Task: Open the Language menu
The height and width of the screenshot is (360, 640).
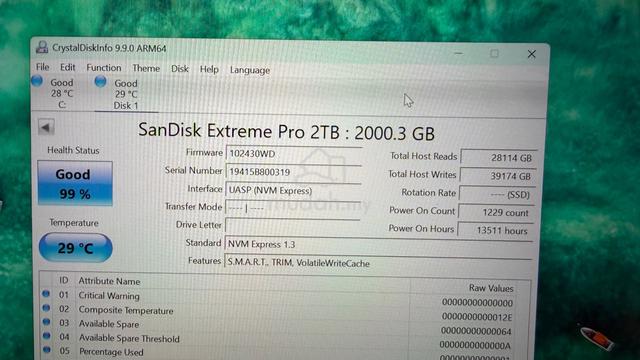Action: coord(250,70)
